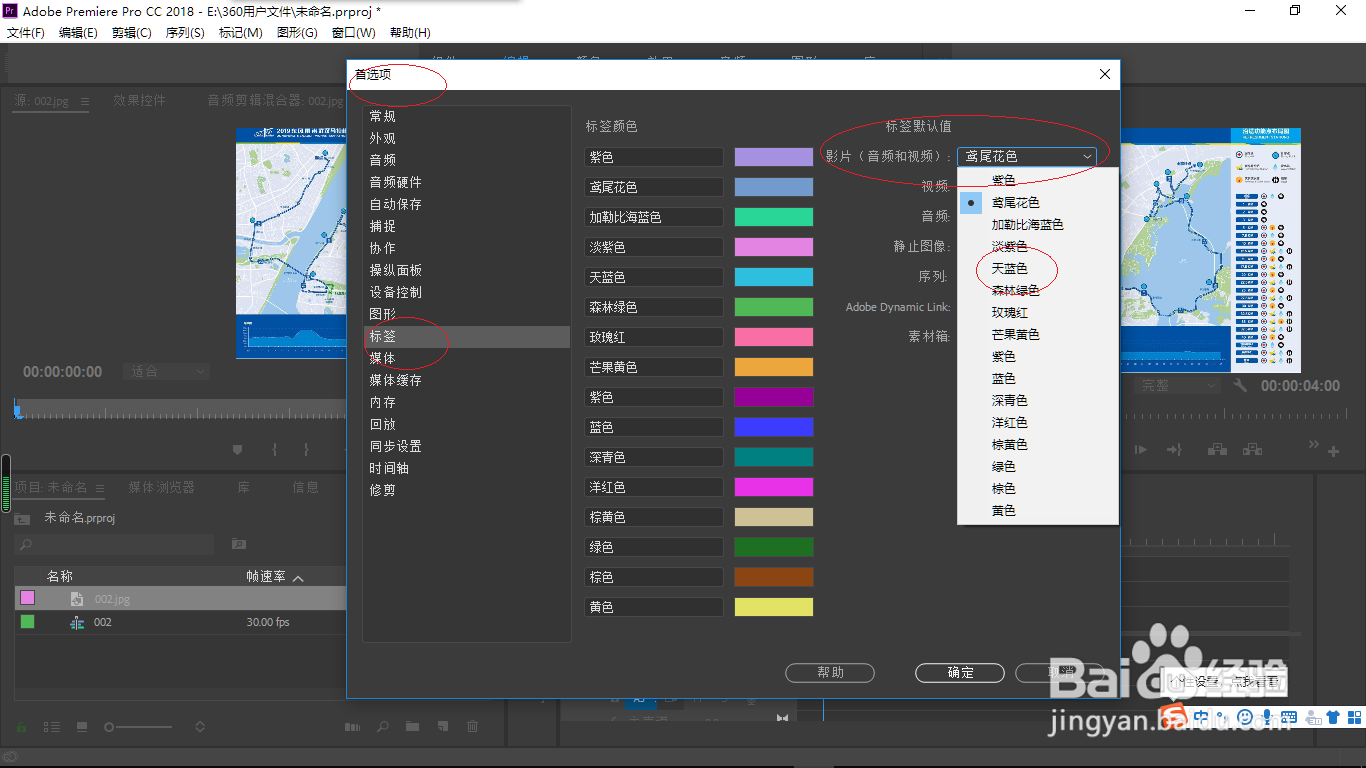Click the pink label box of 002.jpg
This screenshot has height=768, width=1366.
[x=28, y=598]
